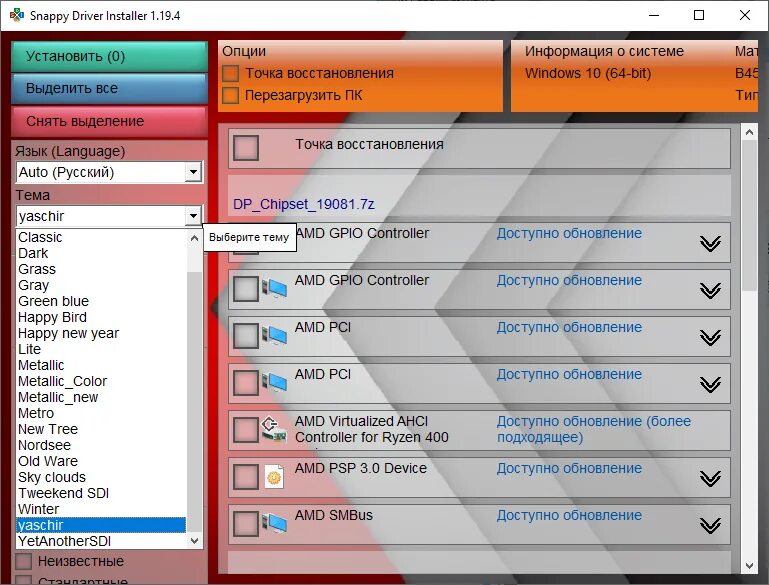The height and width of the screenshot is (585, 769).
Task: Choose the Grass theme
Action: click(x=101, y=269)
